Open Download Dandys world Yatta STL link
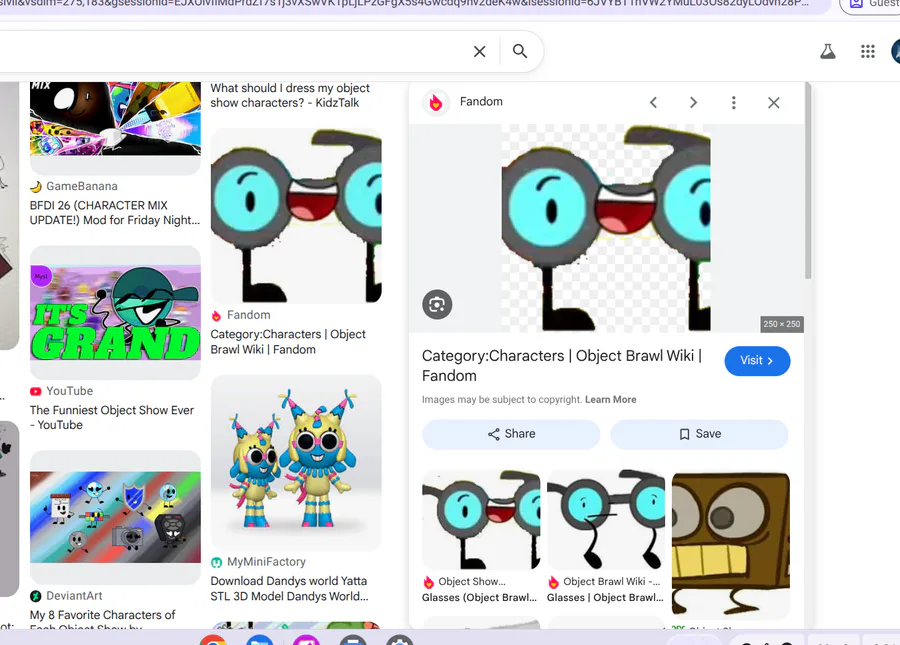The height and width of the screenshot is (645, 900). [x=289, y=589]
